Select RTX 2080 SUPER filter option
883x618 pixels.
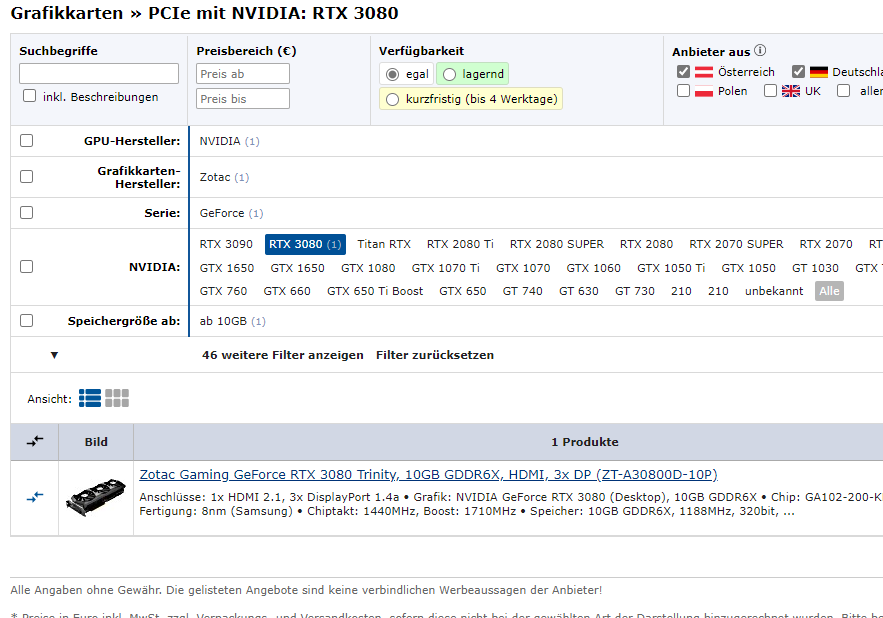(557, 244)
